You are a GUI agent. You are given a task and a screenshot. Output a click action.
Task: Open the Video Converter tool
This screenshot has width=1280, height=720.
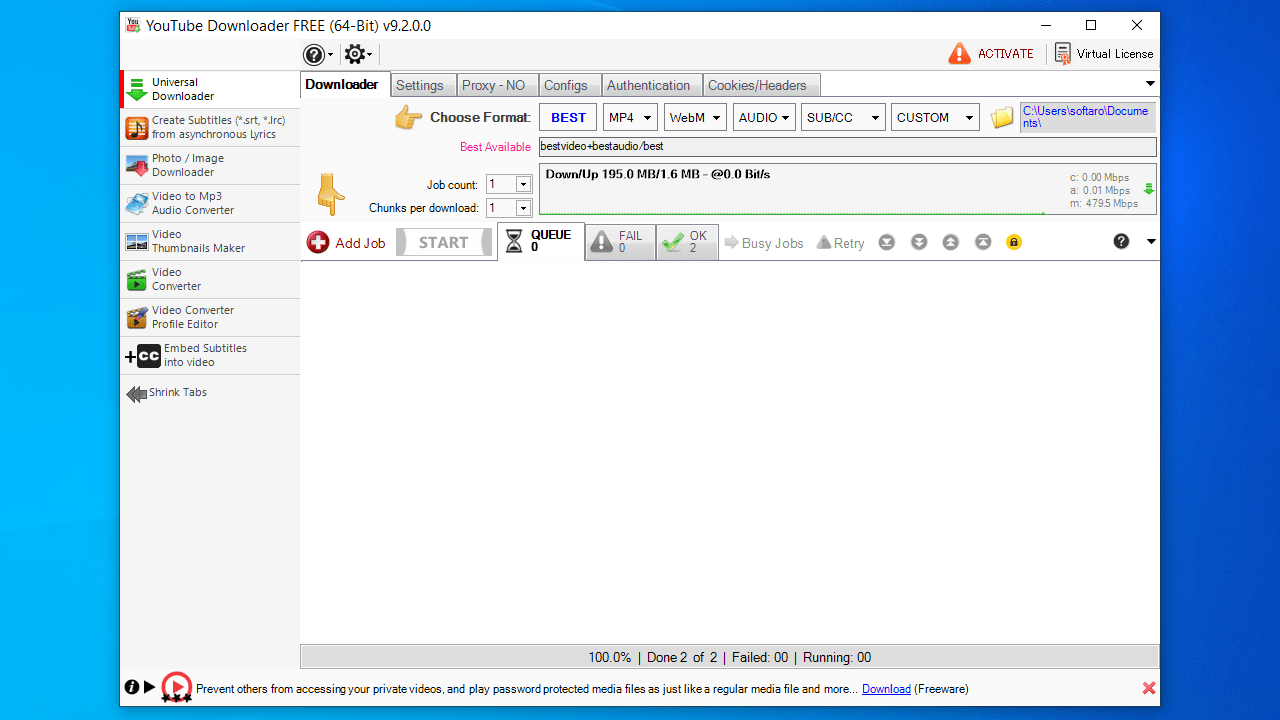point(210,279)
